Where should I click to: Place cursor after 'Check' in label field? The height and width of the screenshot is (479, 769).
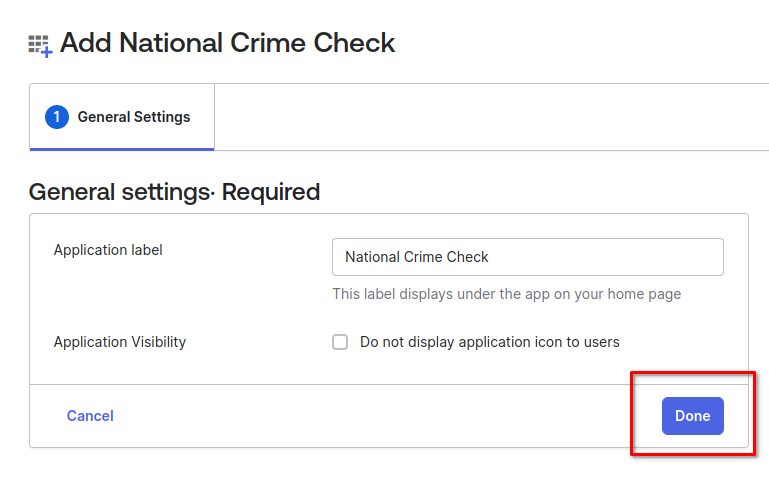pyautogui.click(x=490, y=257)
